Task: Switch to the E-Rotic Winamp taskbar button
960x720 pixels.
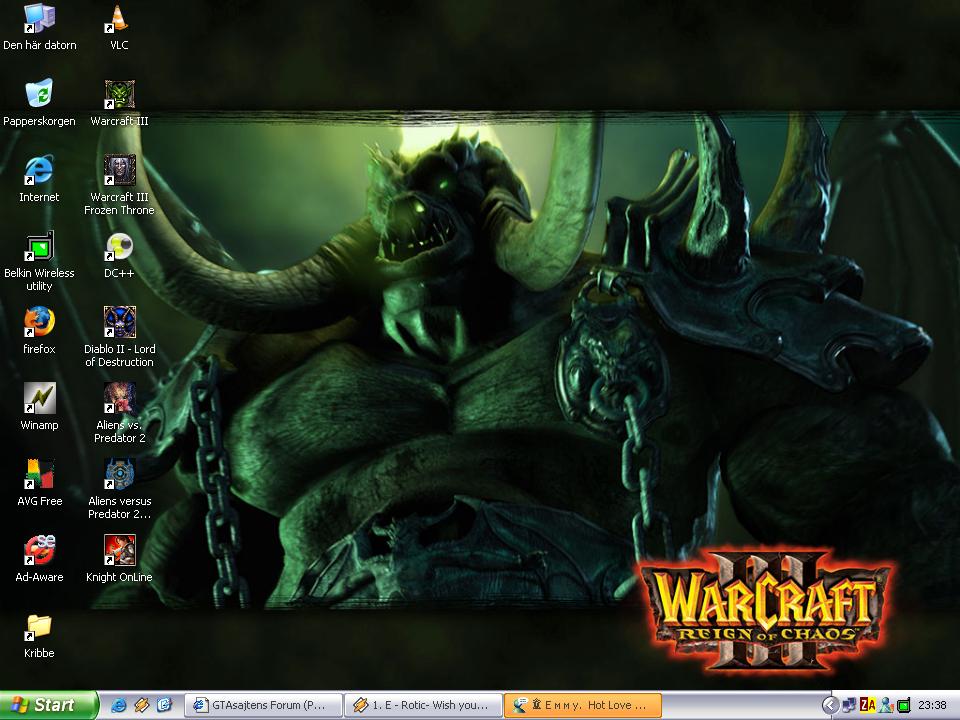Action: (422, 705)
